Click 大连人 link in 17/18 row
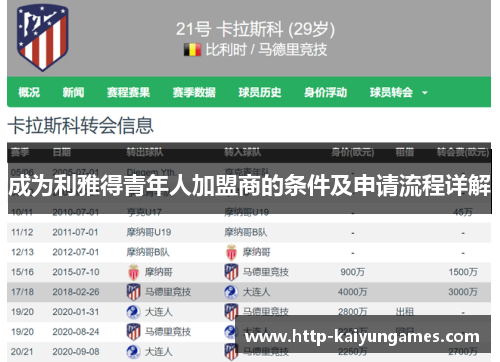 [256, 292]
